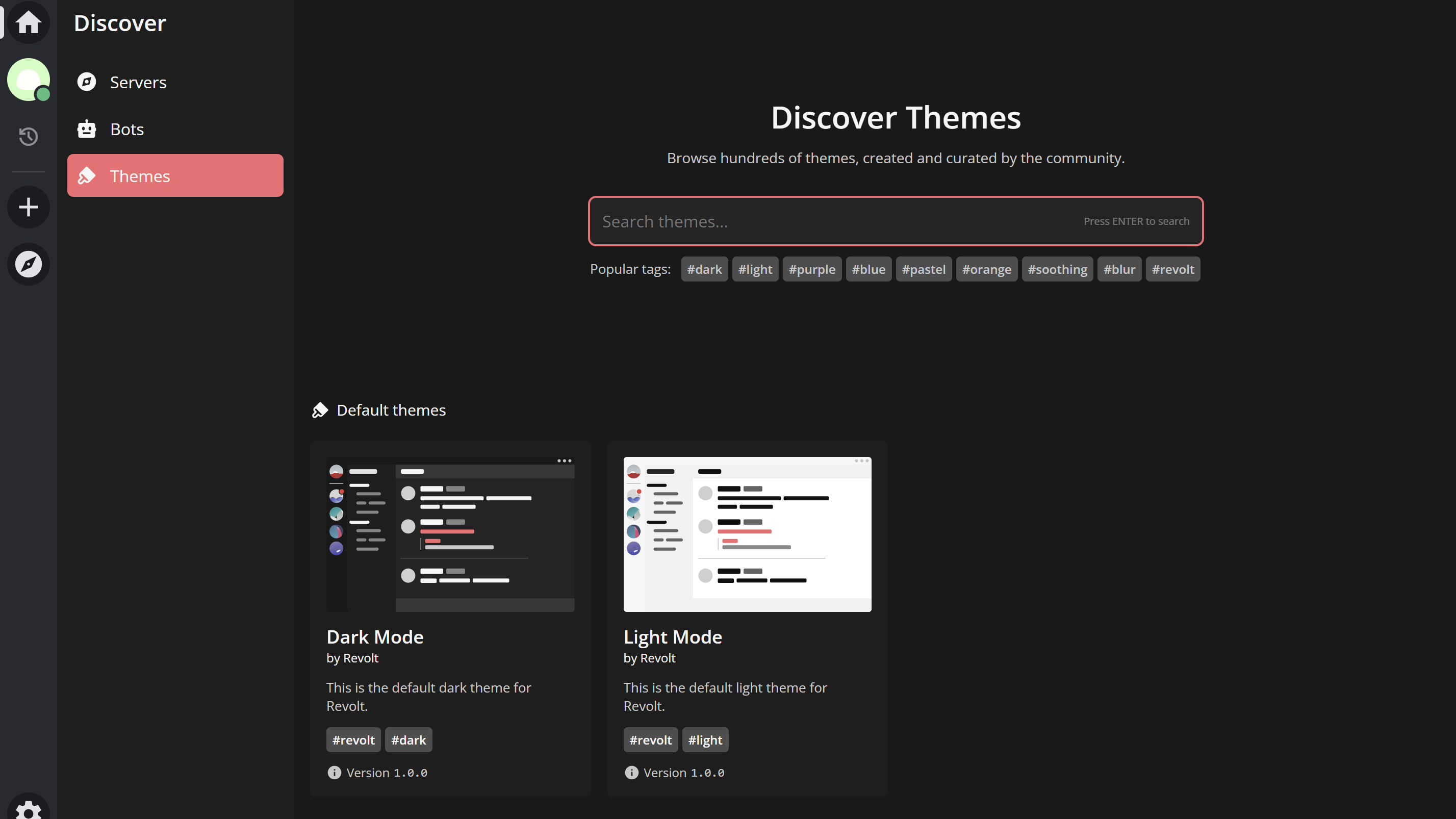Click your user avatar in the sidebar
Viewport: 1456px width, 819px height.
(28, 79)
